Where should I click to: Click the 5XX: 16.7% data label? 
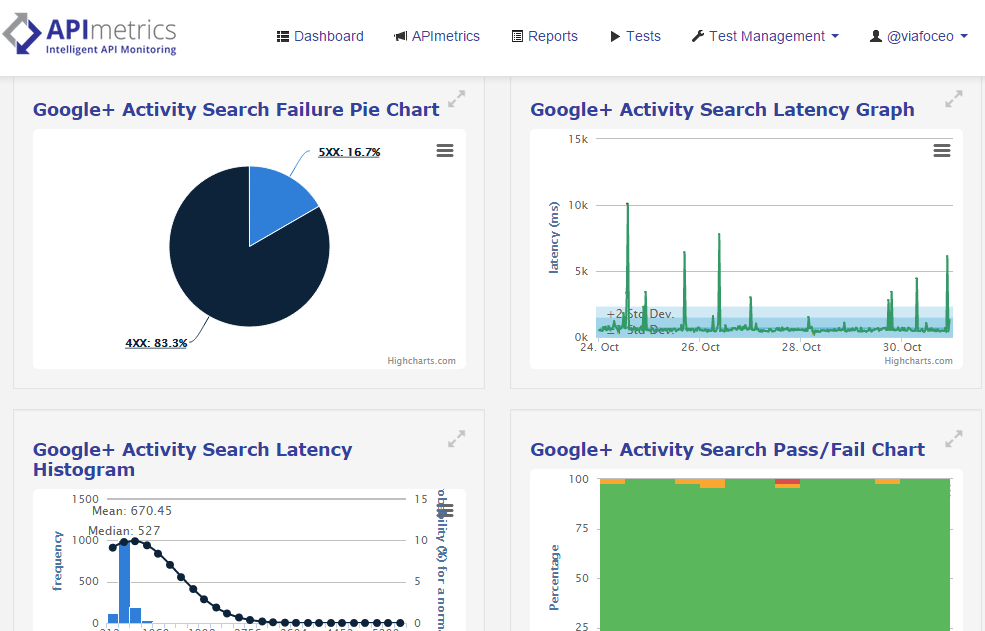tap(349, 152)
